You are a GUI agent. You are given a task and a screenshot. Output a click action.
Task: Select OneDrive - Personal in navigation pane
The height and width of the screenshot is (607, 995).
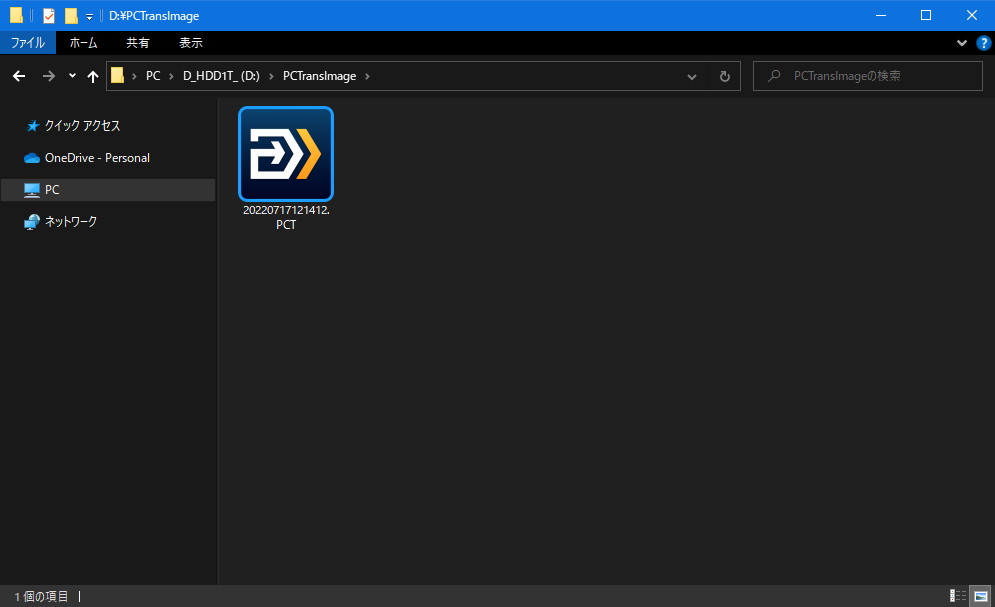[x=97, y=157]
